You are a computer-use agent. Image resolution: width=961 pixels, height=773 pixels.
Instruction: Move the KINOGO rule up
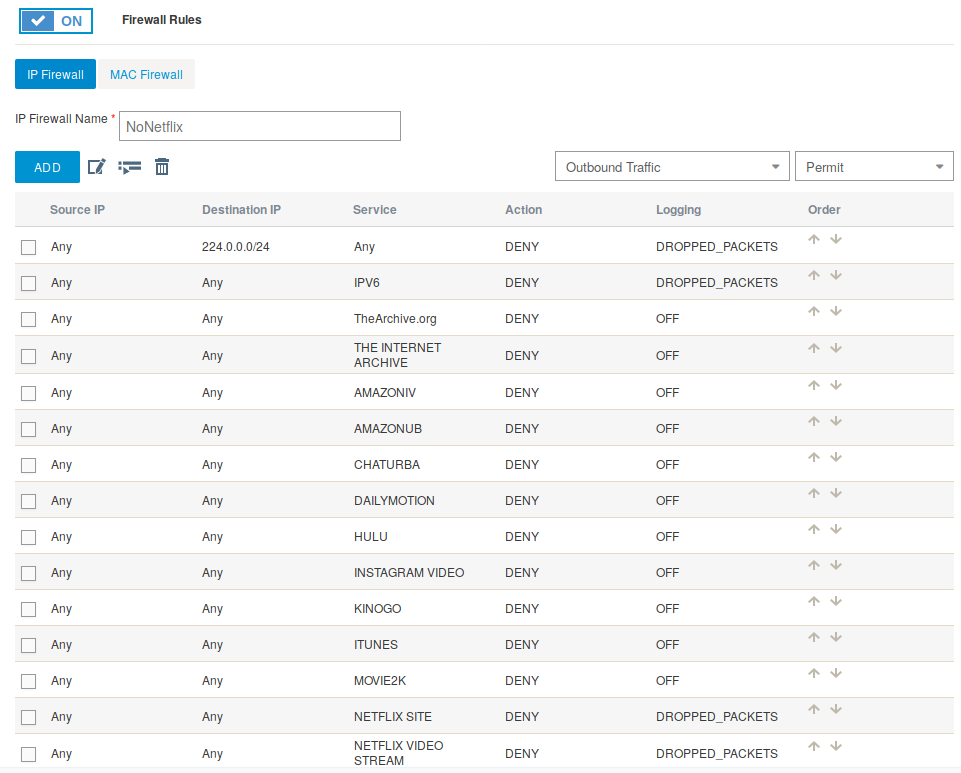click(814, 602)
